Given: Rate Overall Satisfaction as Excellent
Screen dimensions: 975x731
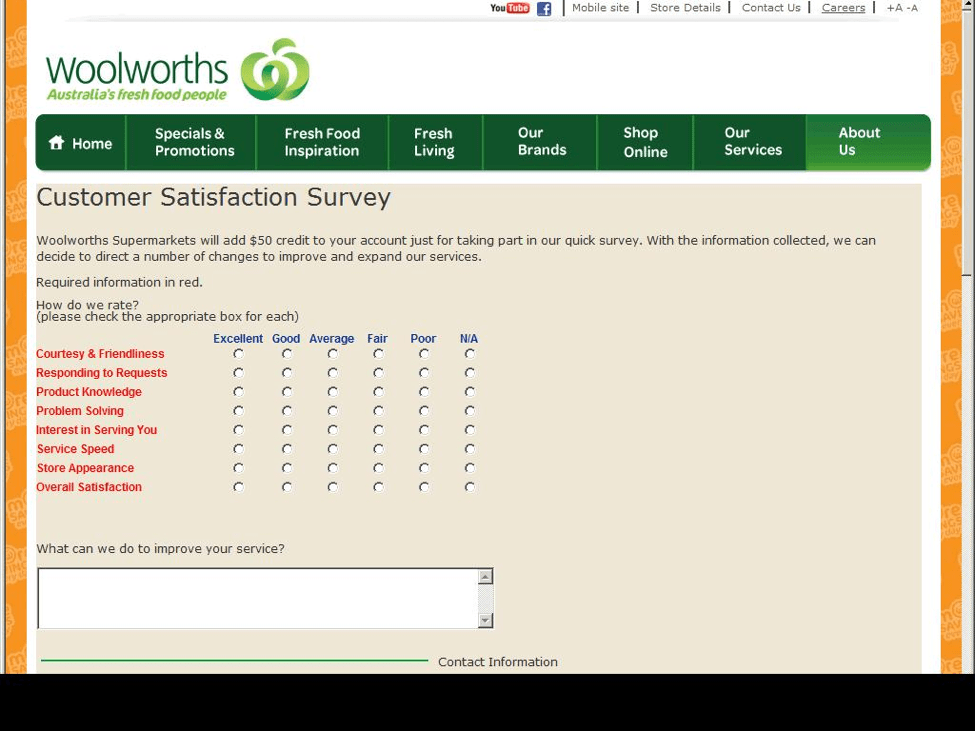Looking at the screenshot, I should (238, 487).
